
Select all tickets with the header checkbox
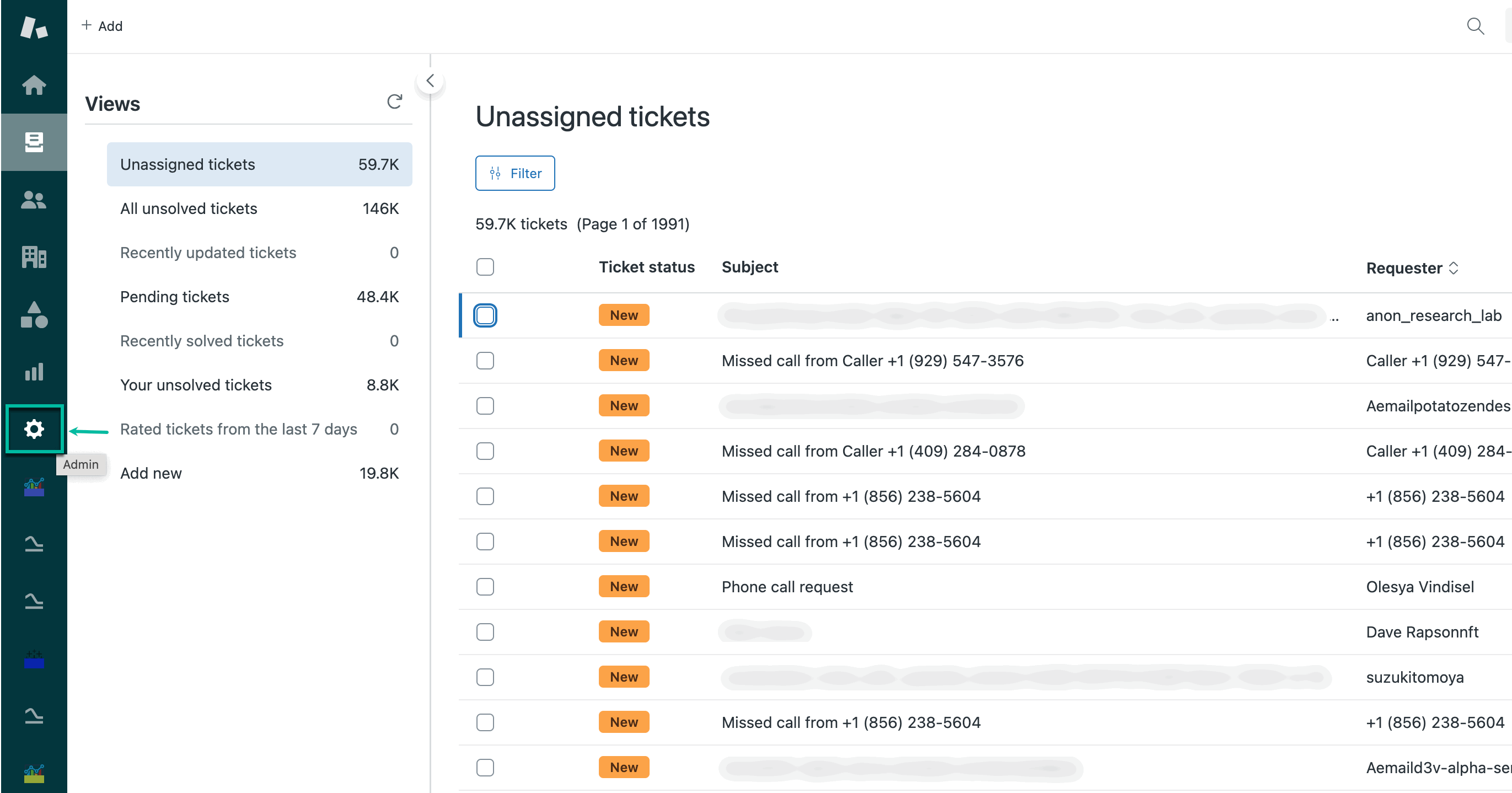(485, 267)
